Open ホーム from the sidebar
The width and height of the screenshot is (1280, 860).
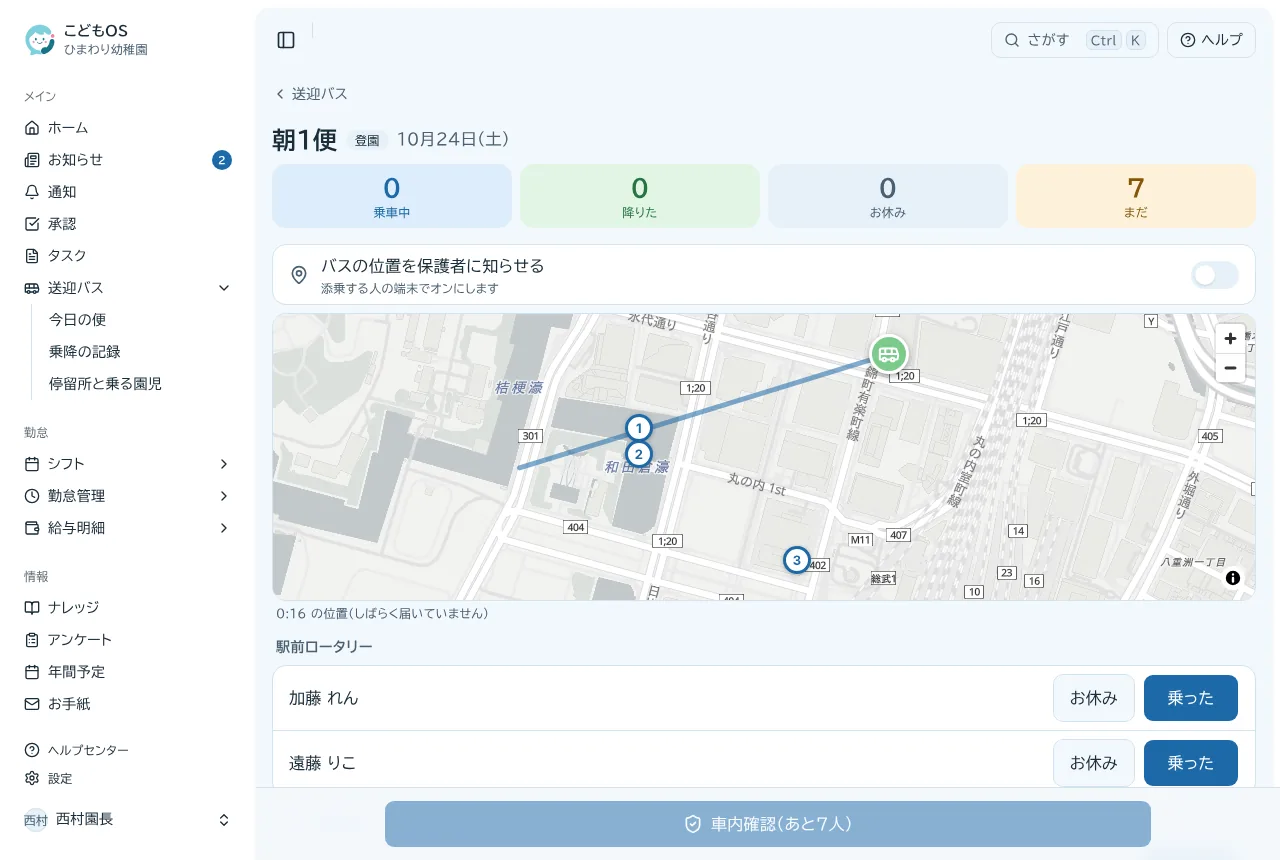tap(128, 128)
